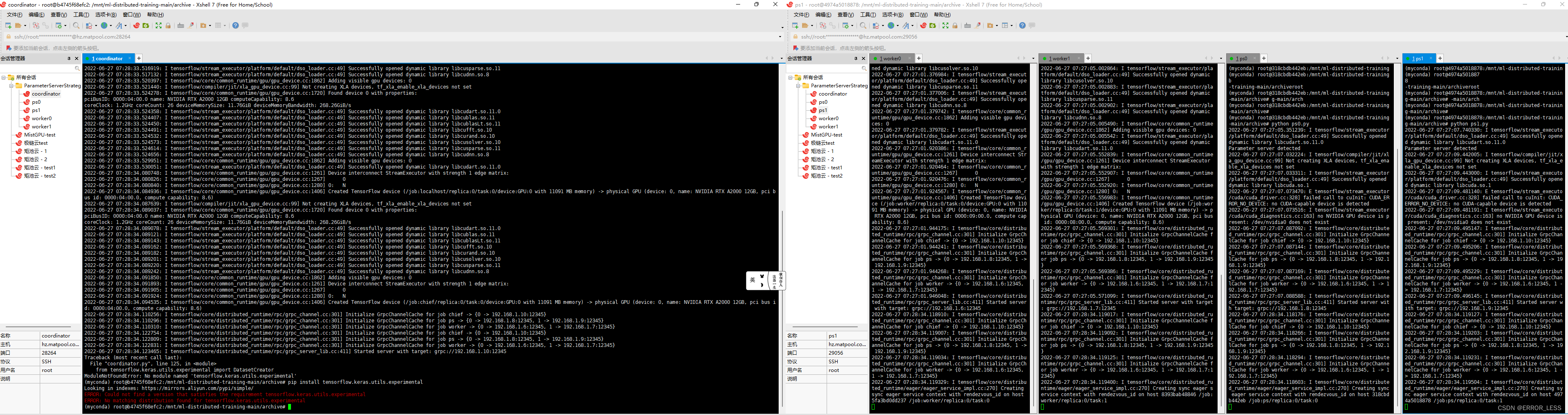The image size is (1568, 415).
Task: Click bookmark arrow icon to add coordinator session
Action: click(x=9, y=48)
